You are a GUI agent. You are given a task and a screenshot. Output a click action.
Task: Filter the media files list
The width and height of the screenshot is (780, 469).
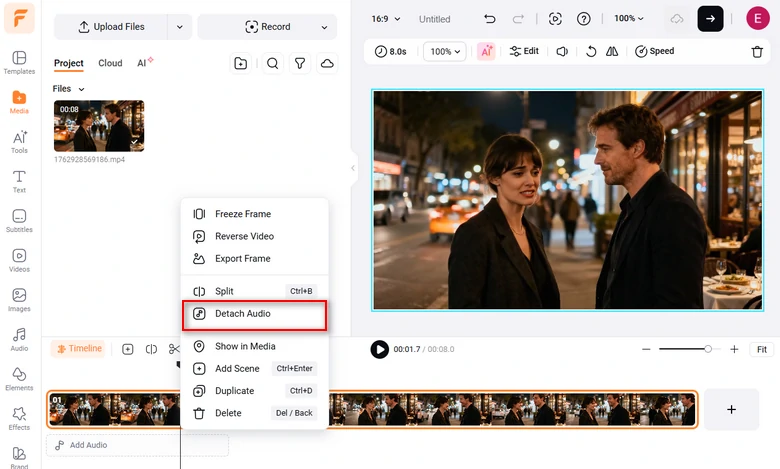tap(299, 63)
